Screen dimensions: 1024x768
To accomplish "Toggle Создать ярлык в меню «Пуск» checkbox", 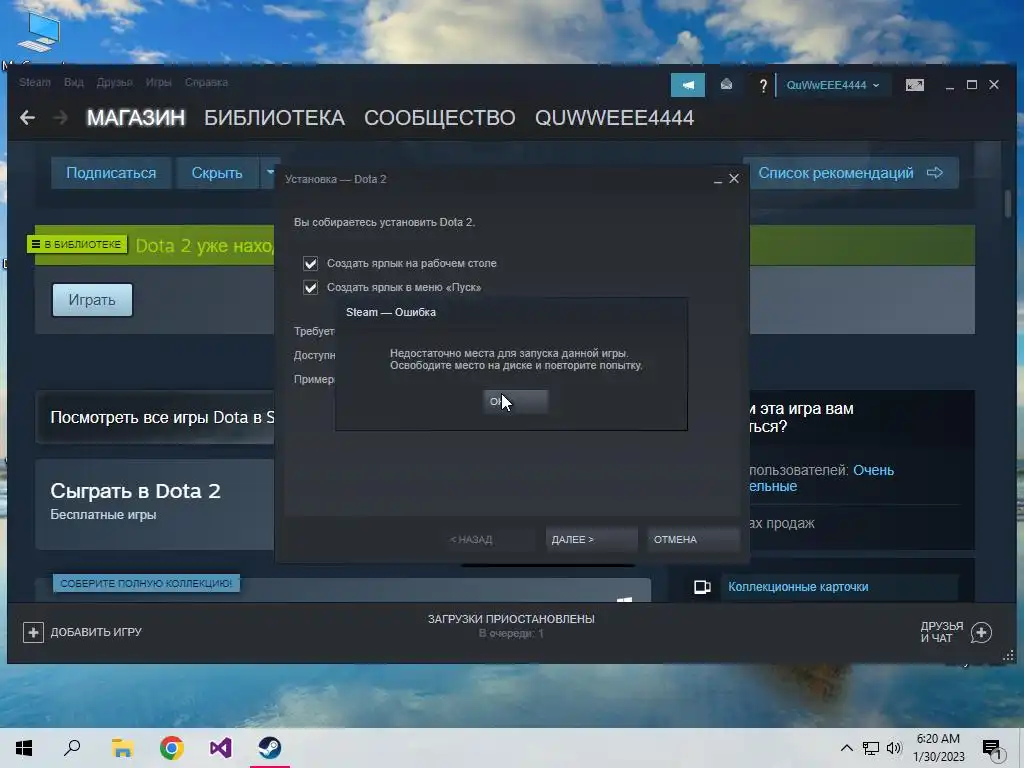I will click(310, 287).
